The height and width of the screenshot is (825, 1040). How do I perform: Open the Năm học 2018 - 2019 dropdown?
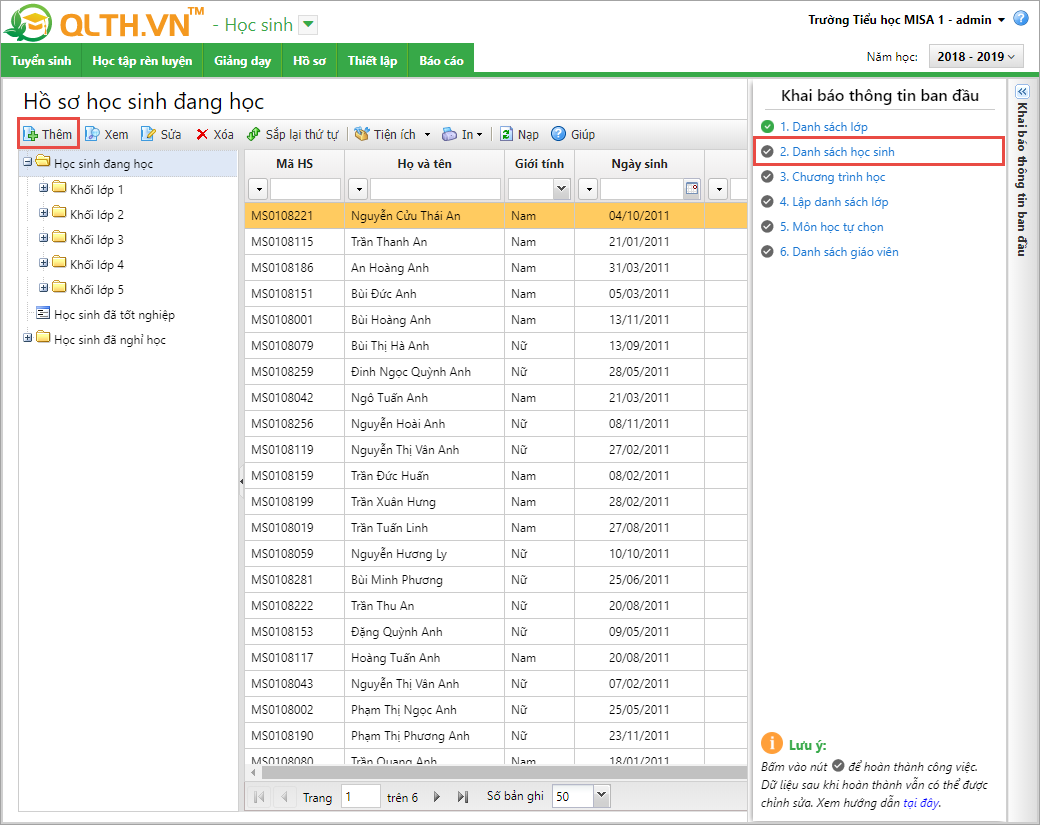[976, 57]
